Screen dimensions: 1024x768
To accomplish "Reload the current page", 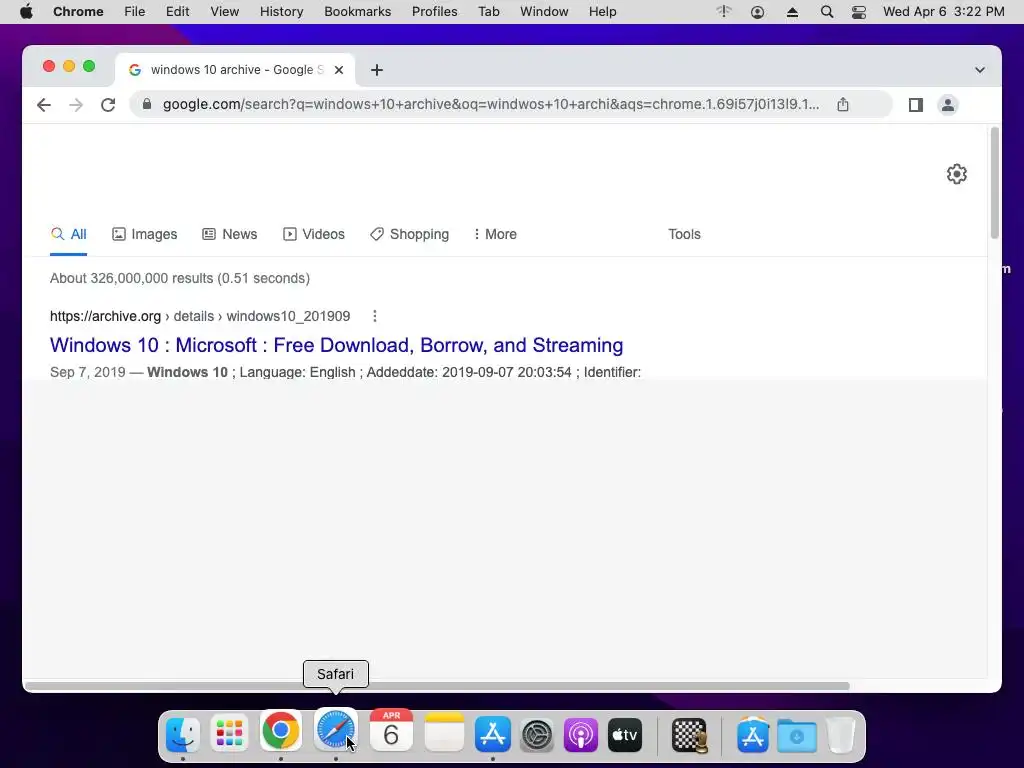I will pyautogui.click(x=108, y=104).
